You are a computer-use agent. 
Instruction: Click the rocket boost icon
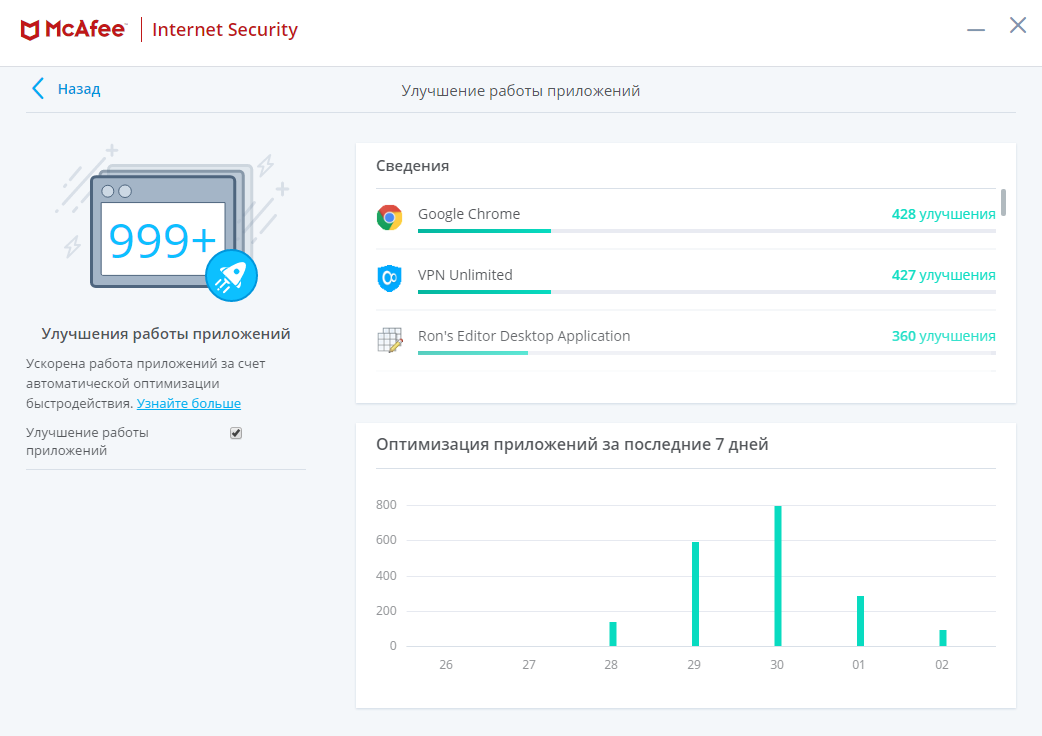pyautogui.click(x=231, y=276)
